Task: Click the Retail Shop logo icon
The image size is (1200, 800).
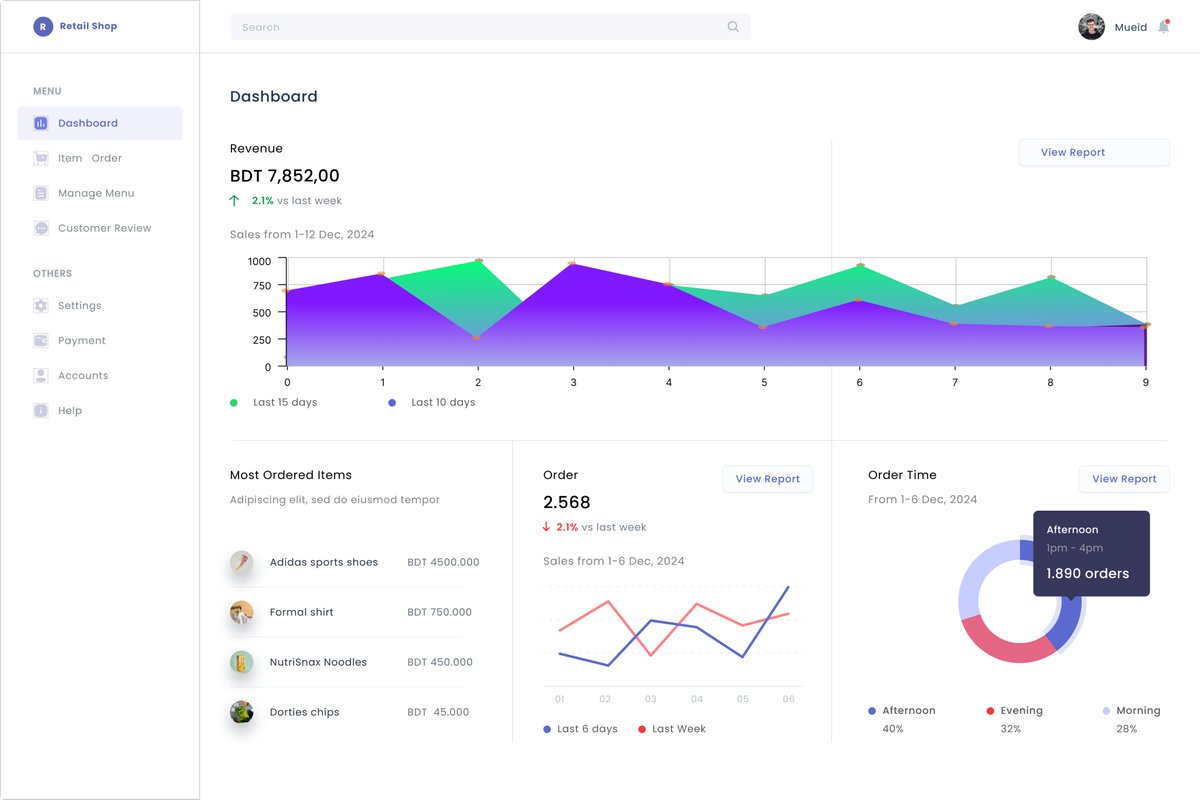Action: (x=43, y=27)
